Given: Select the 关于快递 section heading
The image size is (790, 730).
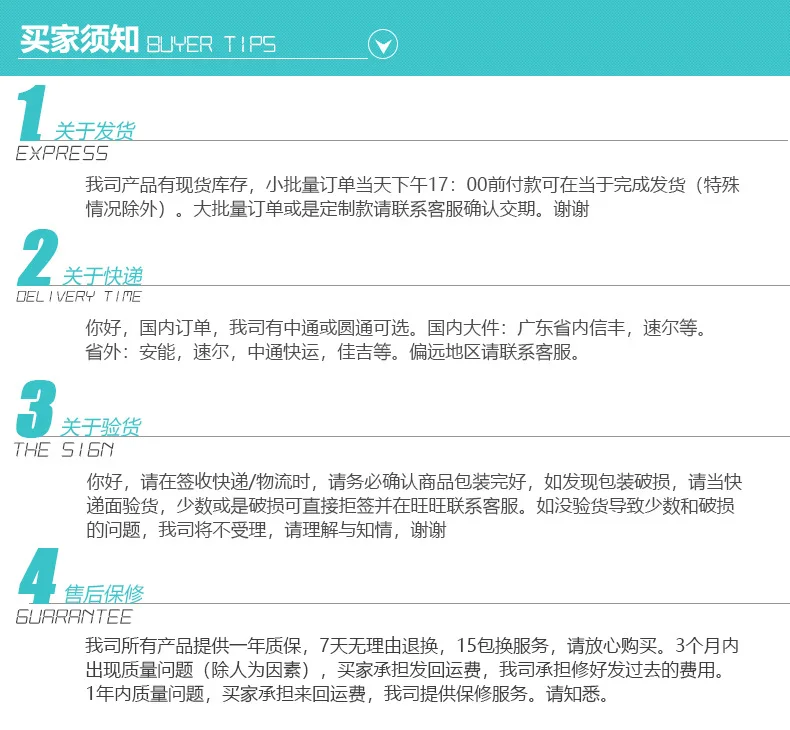Looking at the screenshot, I should click(x=103, y=276).
